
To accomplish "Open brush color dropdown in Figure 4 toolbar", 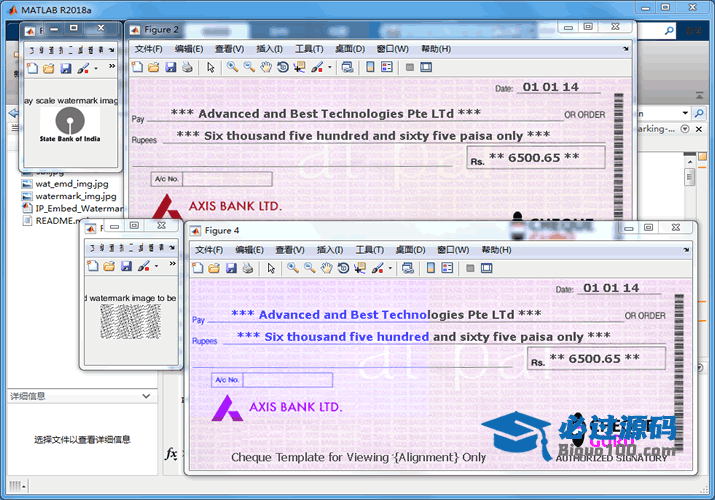I will 390,268.
